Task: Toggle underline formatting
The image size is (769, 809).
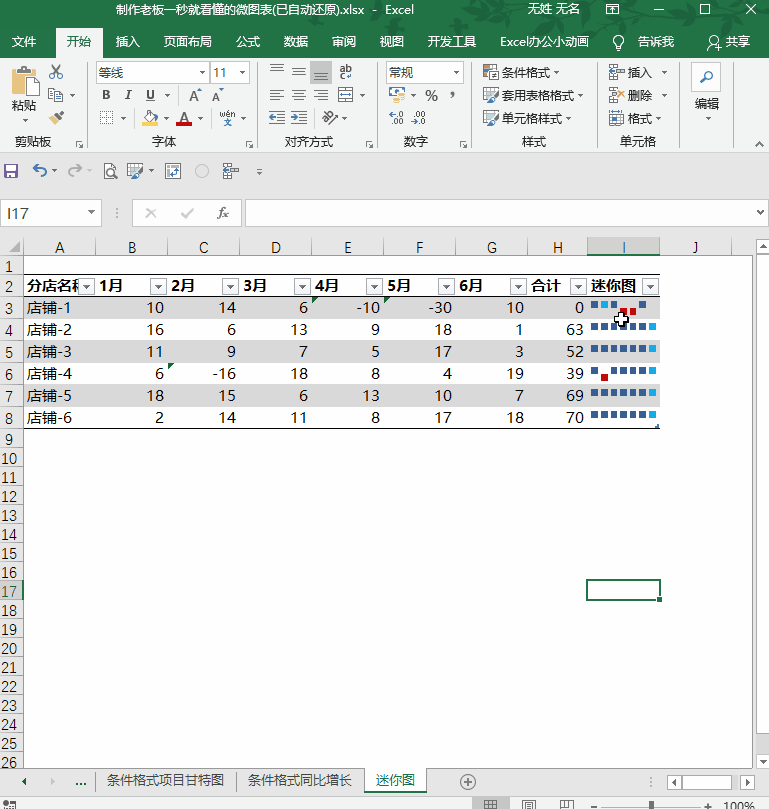Action: click(150, 95)
